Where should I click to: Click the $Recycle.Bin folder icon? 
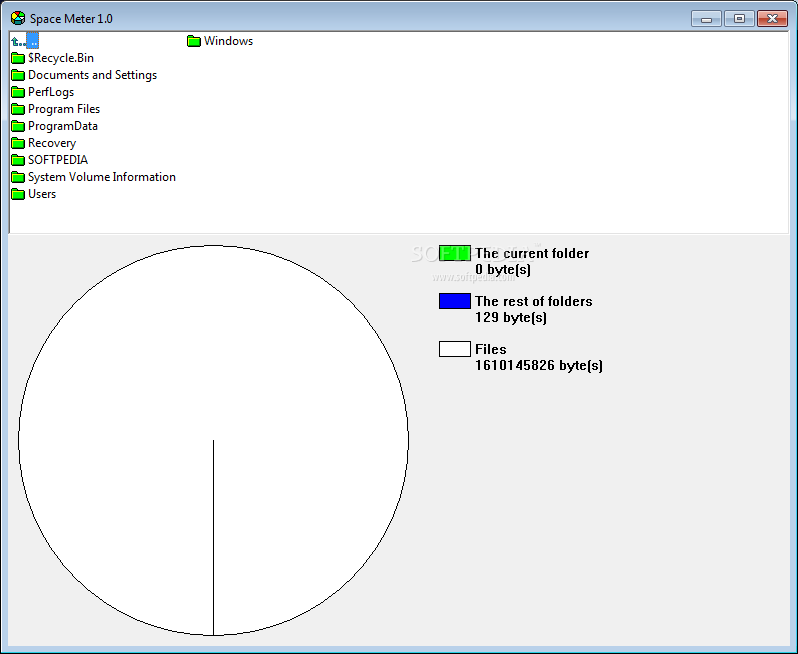coord(18,58)
